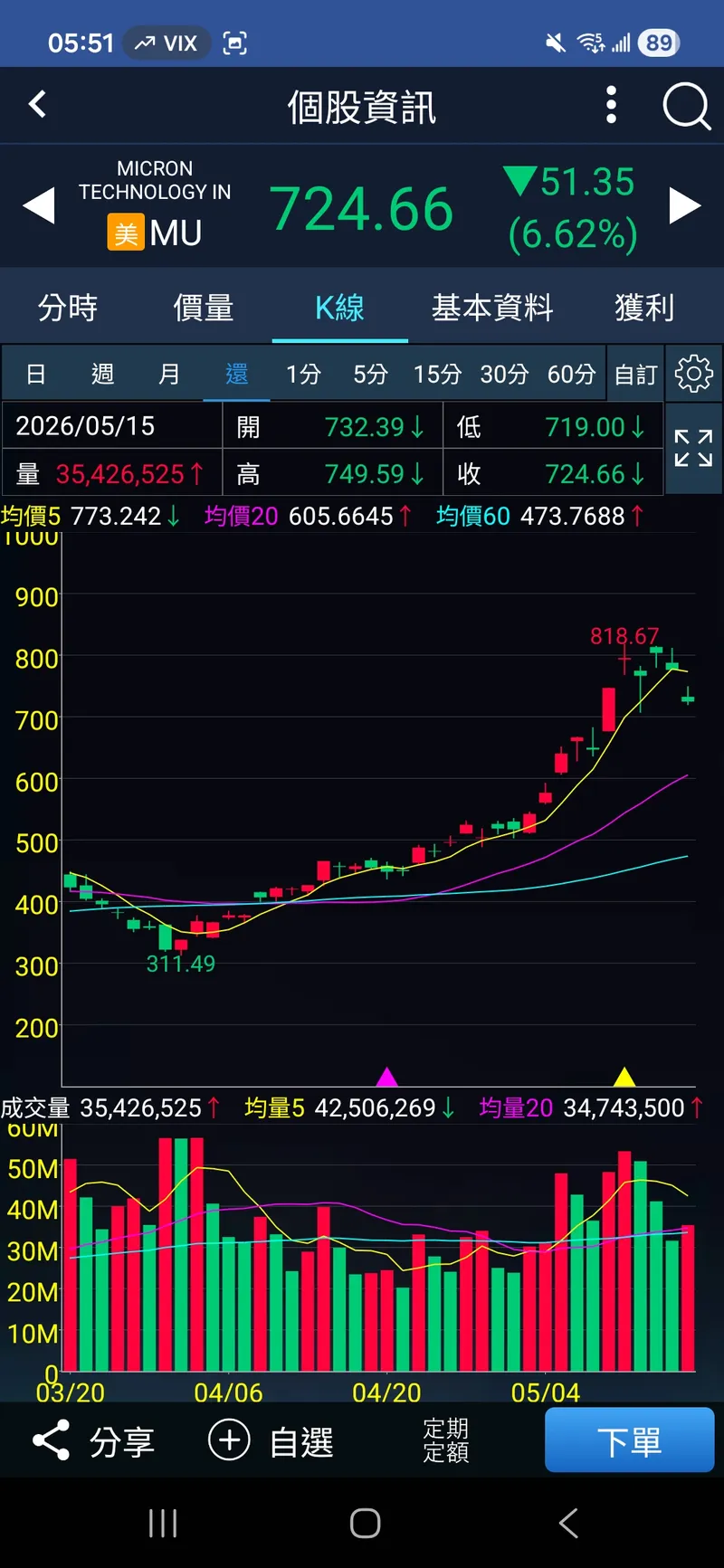The height and width of the screenshot is (1568, 724).
Task: Open 基本資料 tab
Action: point(492,308)
